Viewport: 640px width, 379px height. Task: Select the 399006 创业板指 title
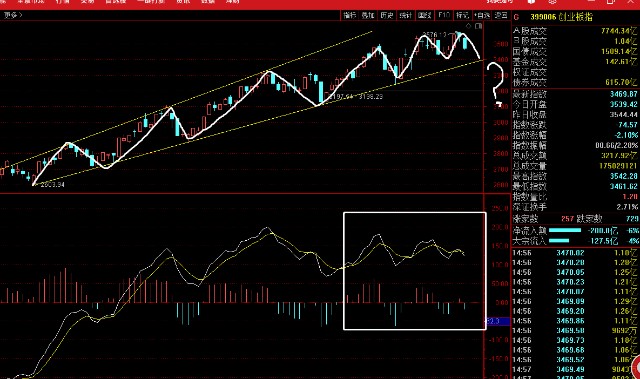pyautogui.click(x=561, y=17)
